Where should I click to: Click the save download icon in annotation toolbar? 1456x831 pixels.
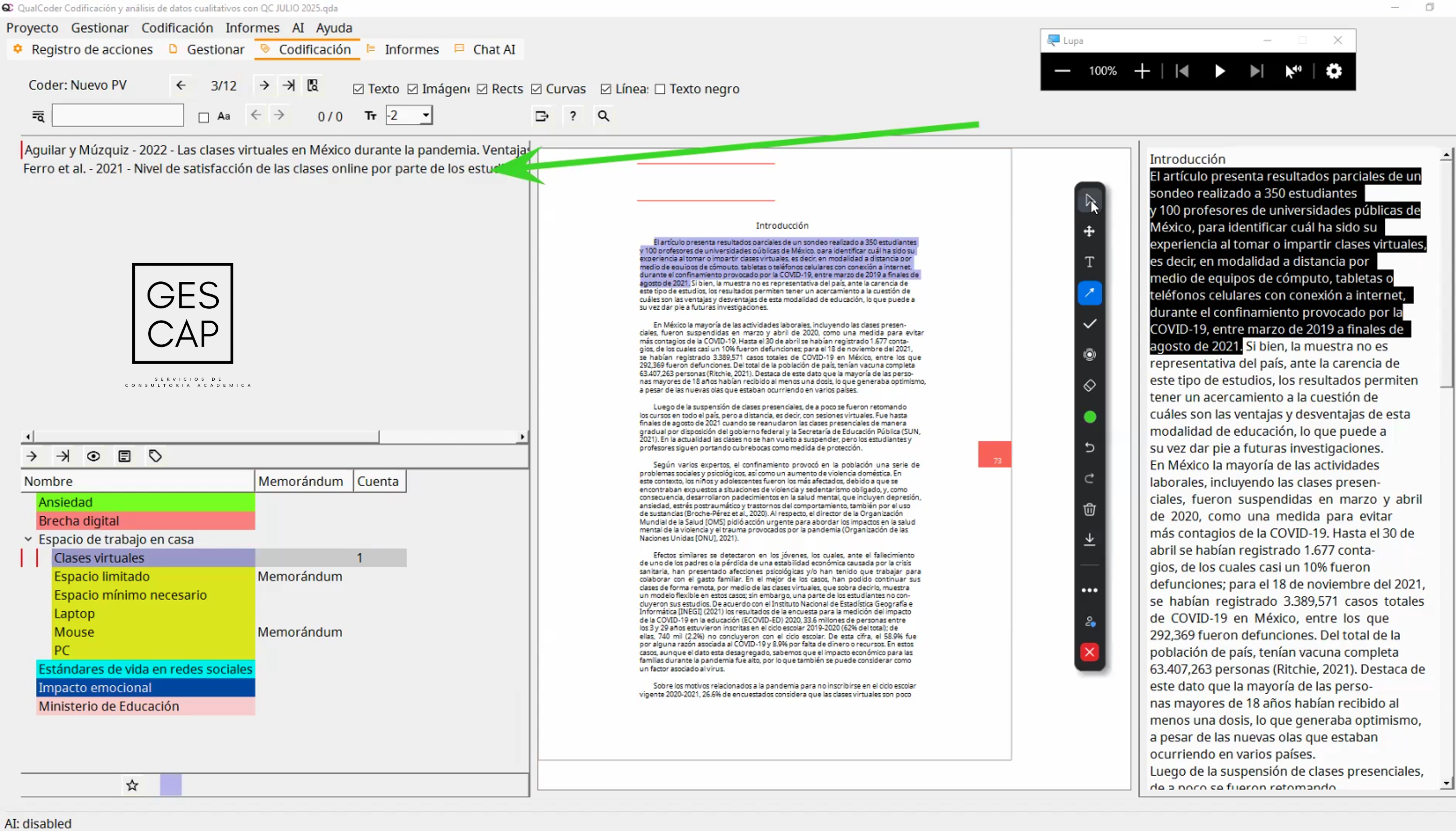(x=1089, y=540)
